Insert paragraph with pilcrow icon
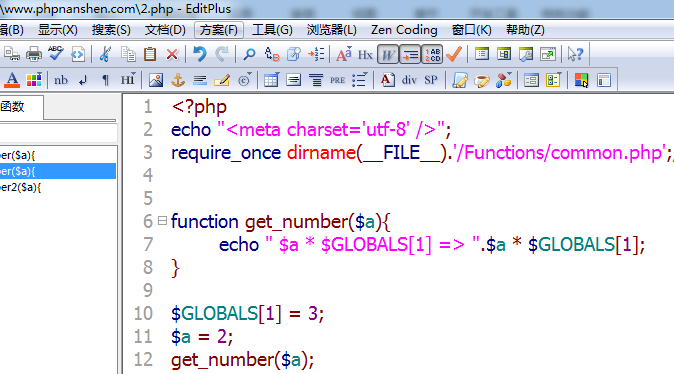 tap(105, 80)
